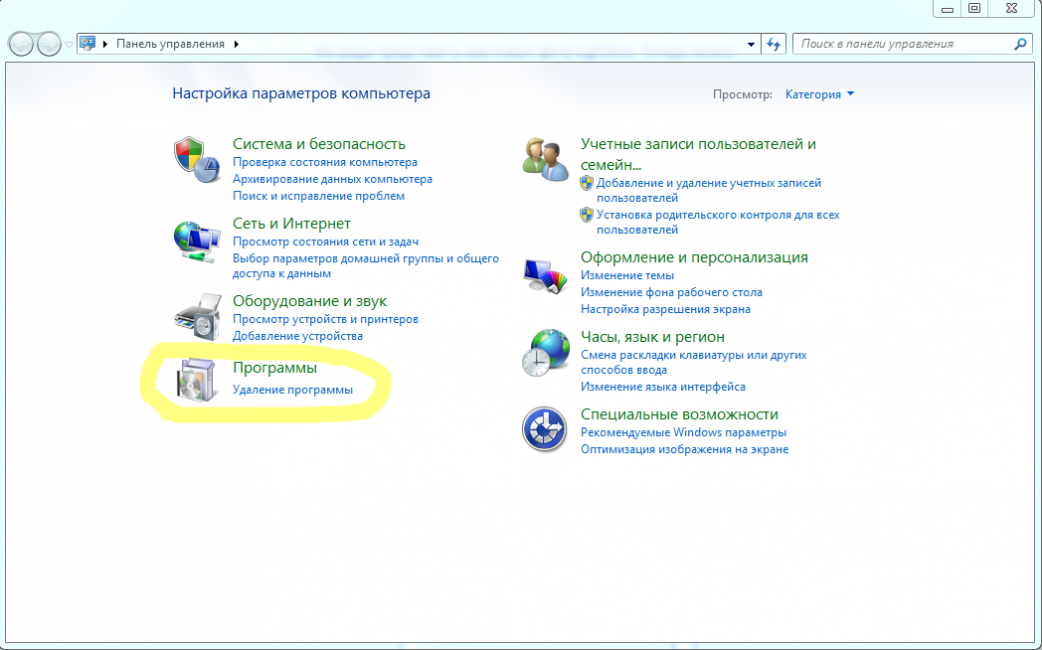
Task: Open the User Accounts people icon
Action: [x=545, y=159]
